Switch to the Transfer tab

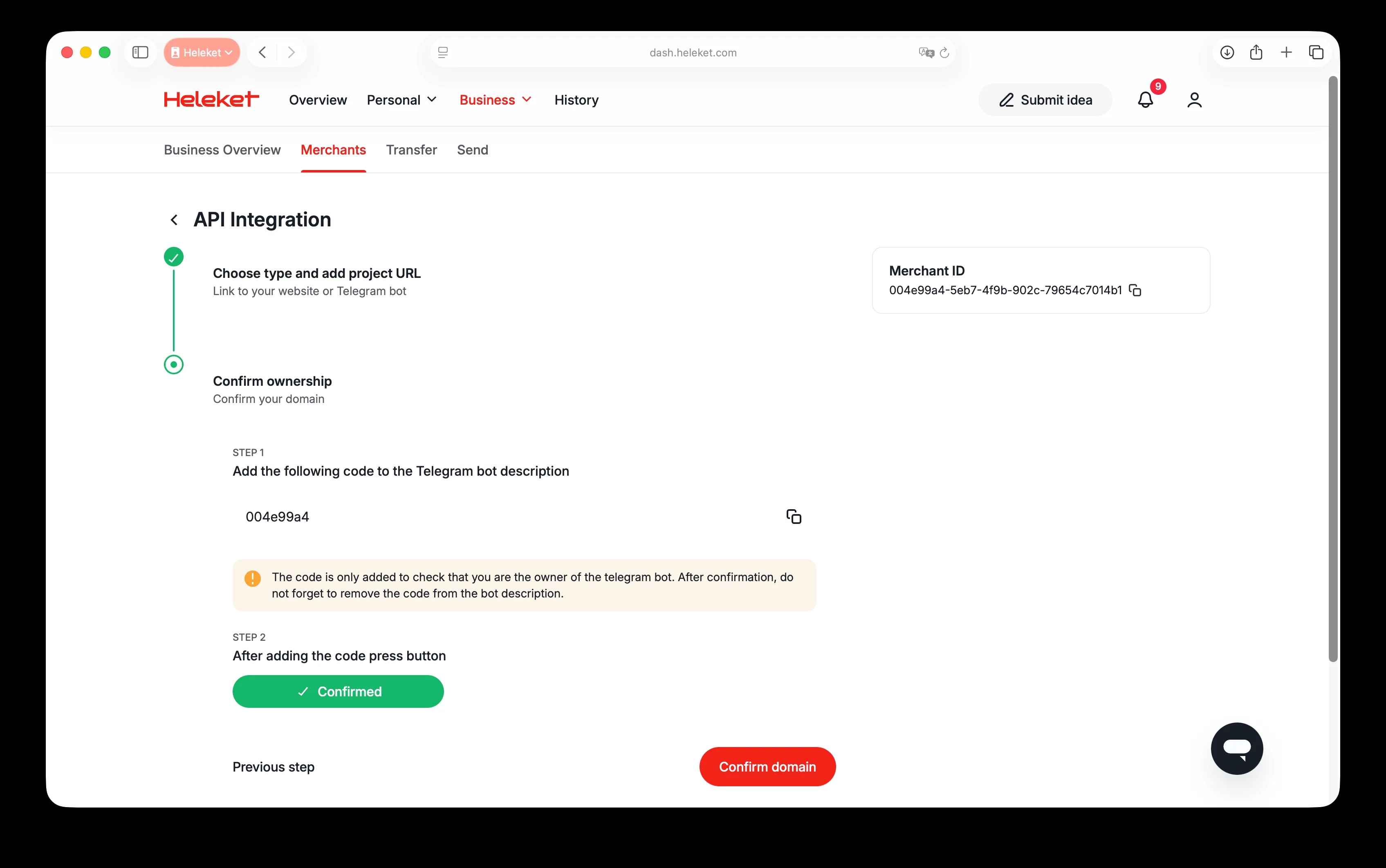tap(411, 150)
